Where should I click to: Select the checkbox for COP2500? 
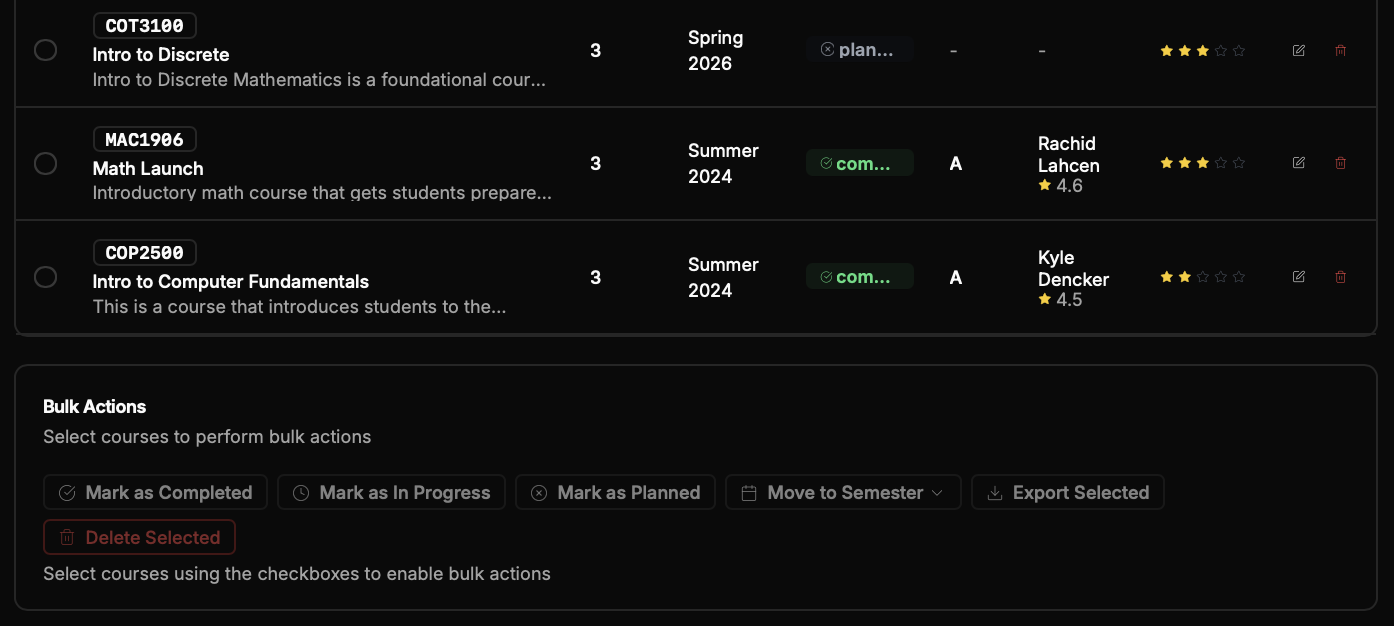pos(45,276)
